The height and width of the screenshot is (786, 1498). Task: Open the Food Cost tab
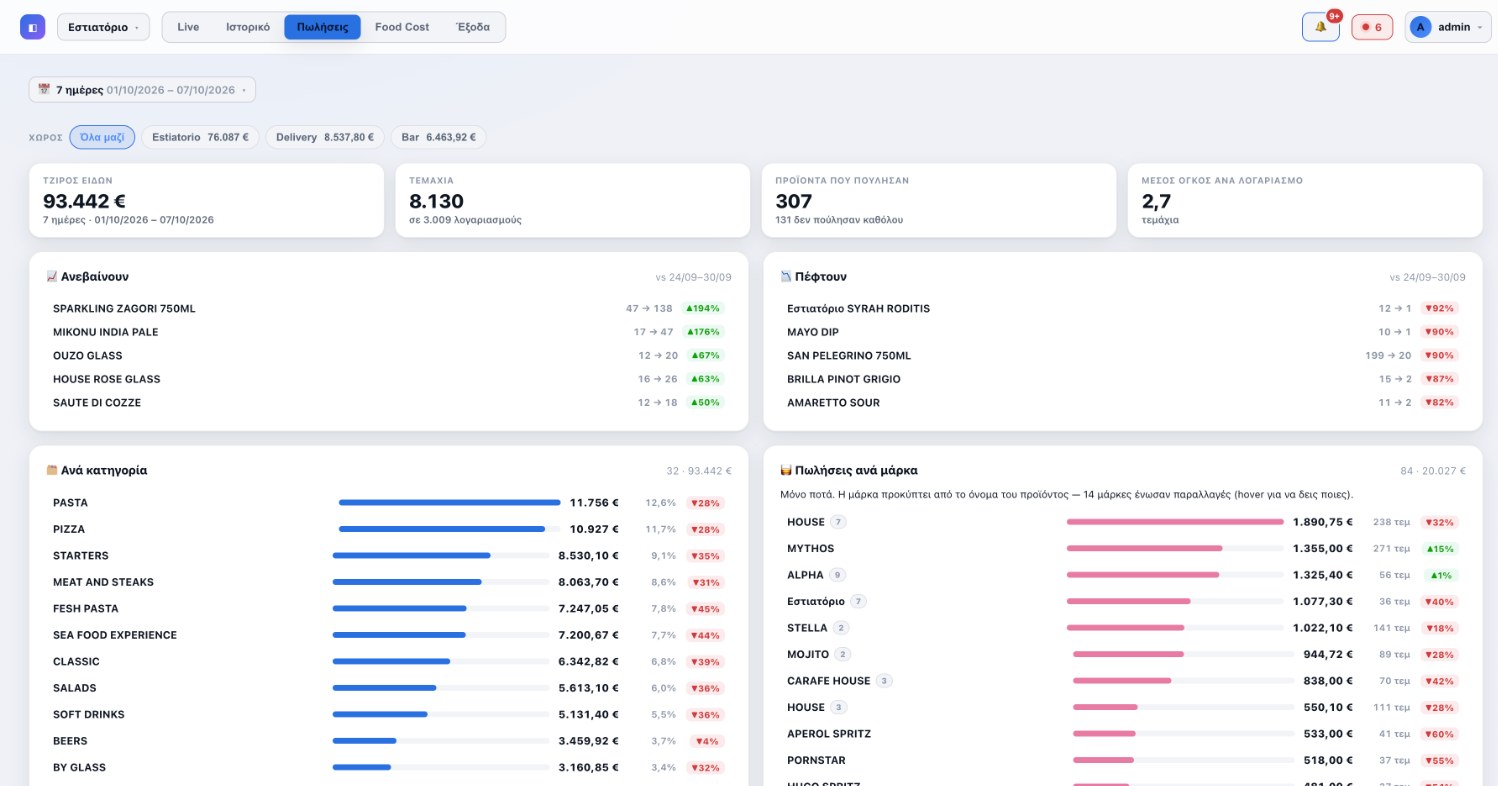pos(402,27)
